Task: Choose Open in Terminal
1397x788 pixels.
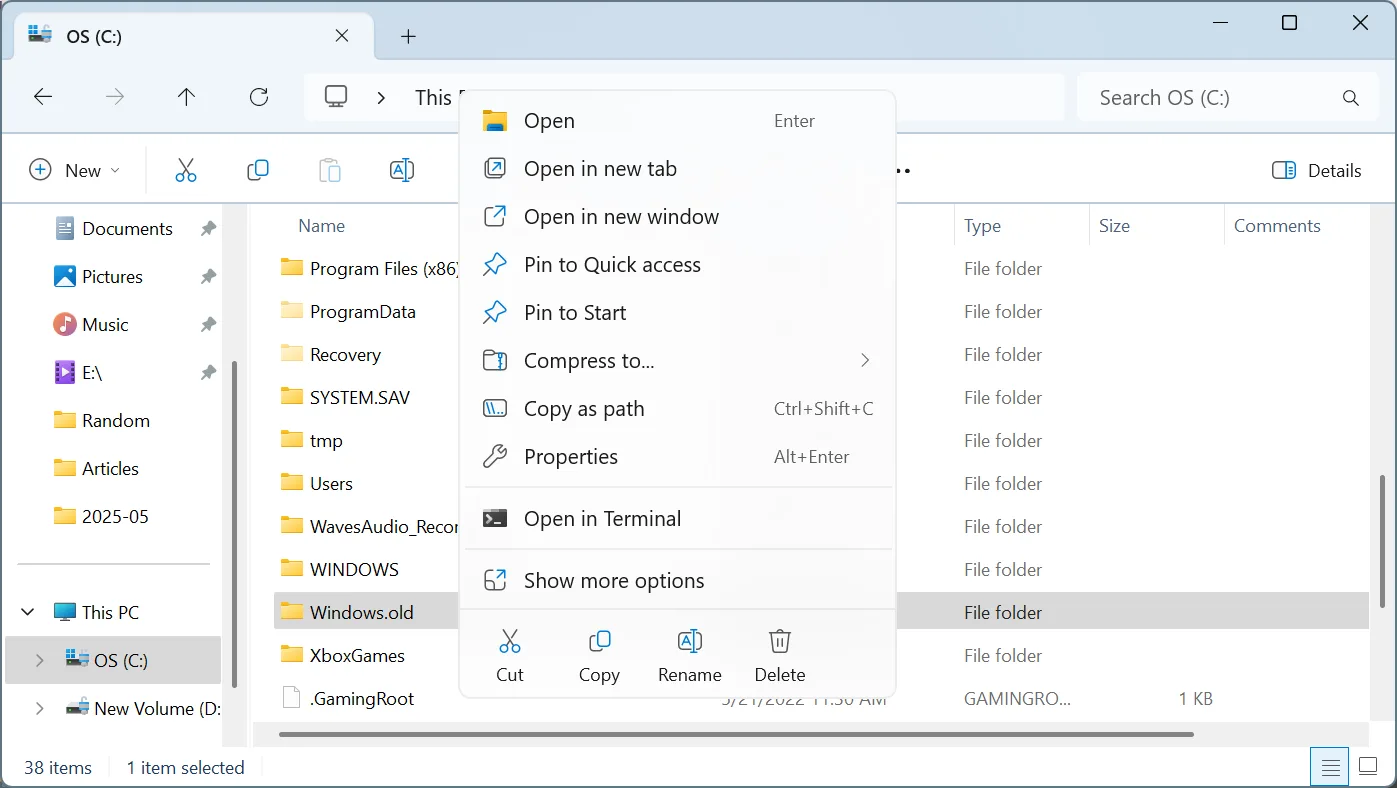Action: pos(677,519)
